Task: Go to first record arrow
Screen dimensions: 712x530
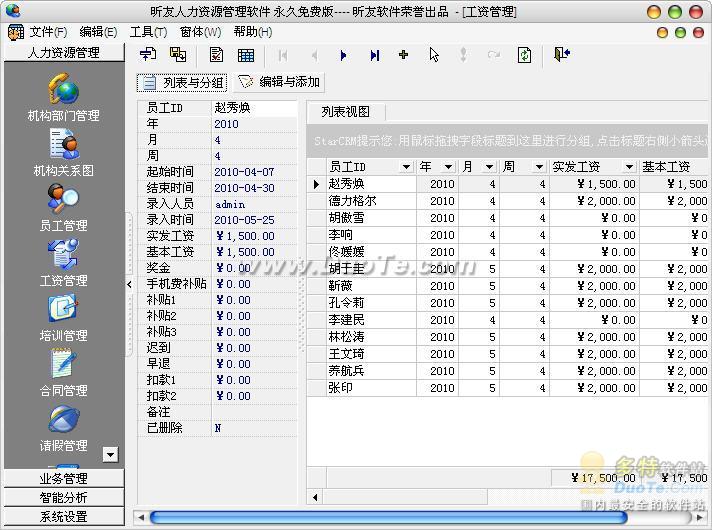Action: tap(283, 55)
